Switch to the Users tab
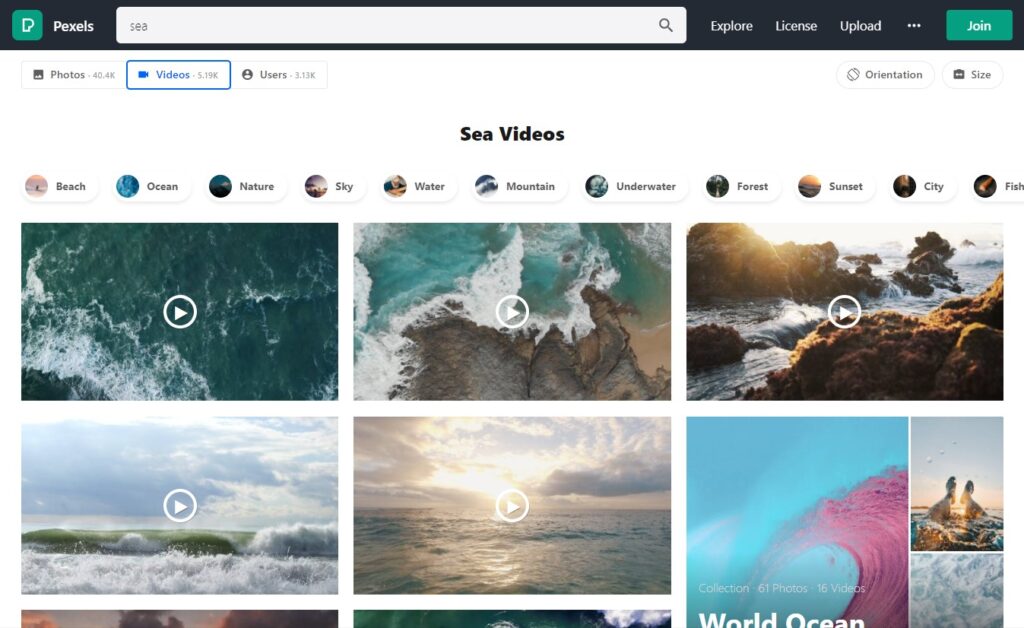1024x628 pixels. point(279,75)
